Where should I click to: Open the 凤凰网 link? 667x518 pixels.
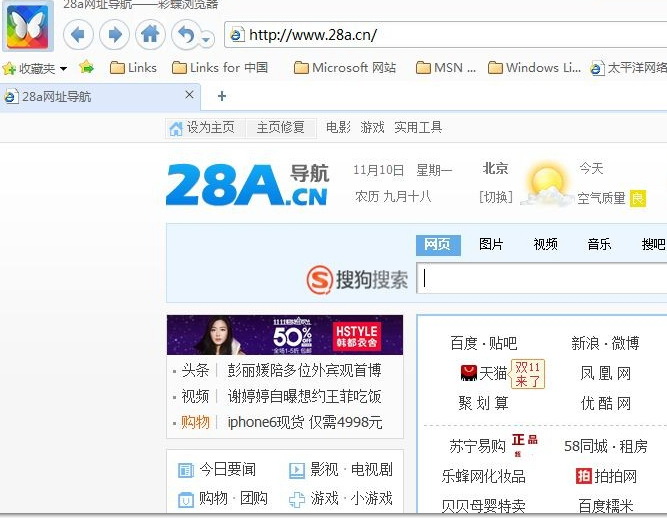(606, 373)
